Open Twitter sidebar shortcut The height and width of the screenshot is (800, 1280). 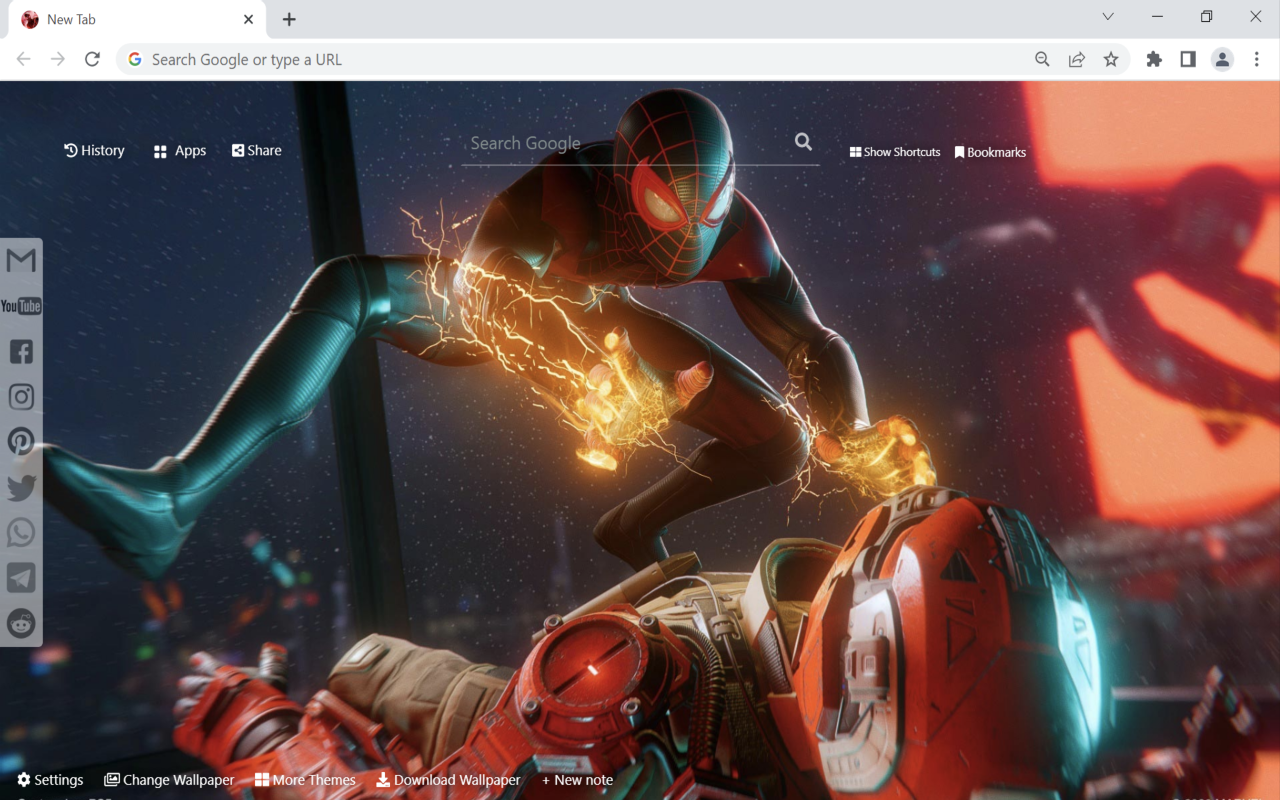(21, 488)
